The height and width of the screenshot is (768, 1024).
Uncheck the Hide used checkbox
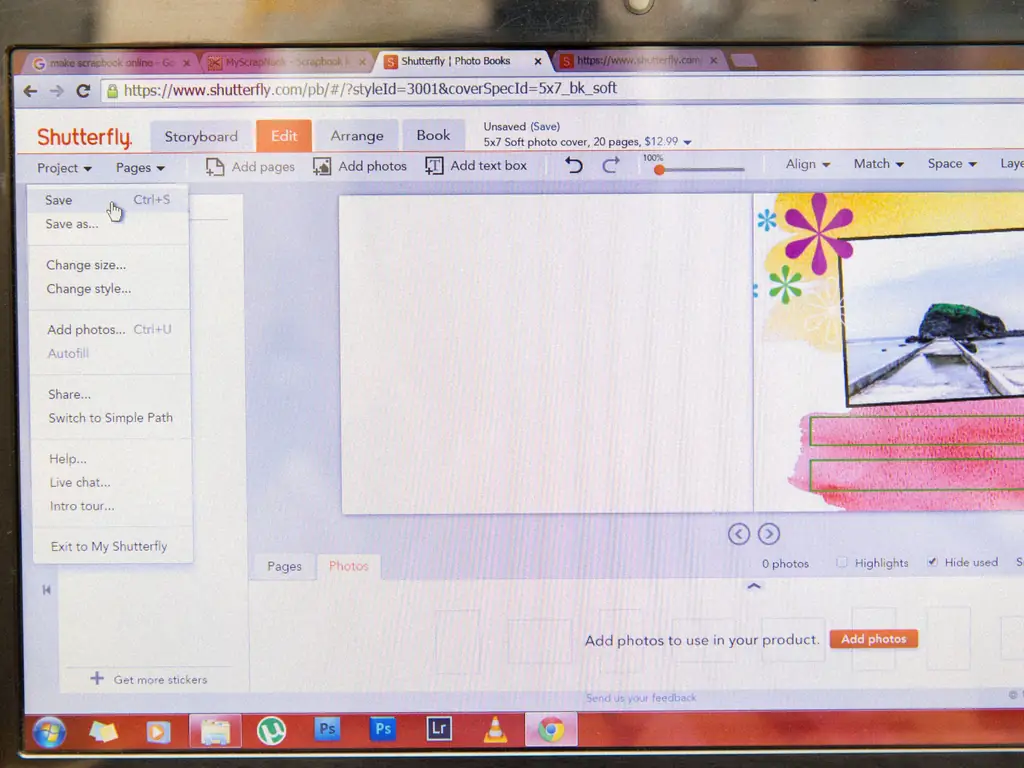coord(933,562)
